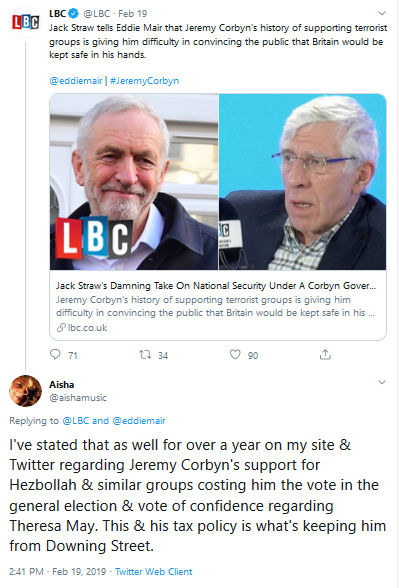
Task: Open @LBC in the replying-to line
Action: click(75, 421)
